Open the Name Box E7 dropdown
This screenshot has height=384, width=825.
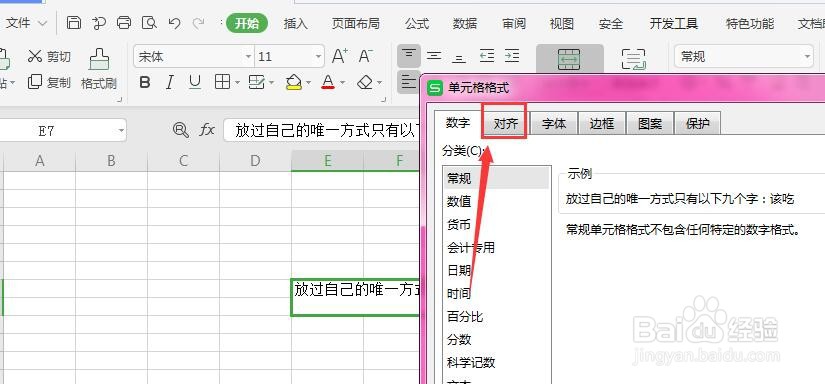pos(122,130)
